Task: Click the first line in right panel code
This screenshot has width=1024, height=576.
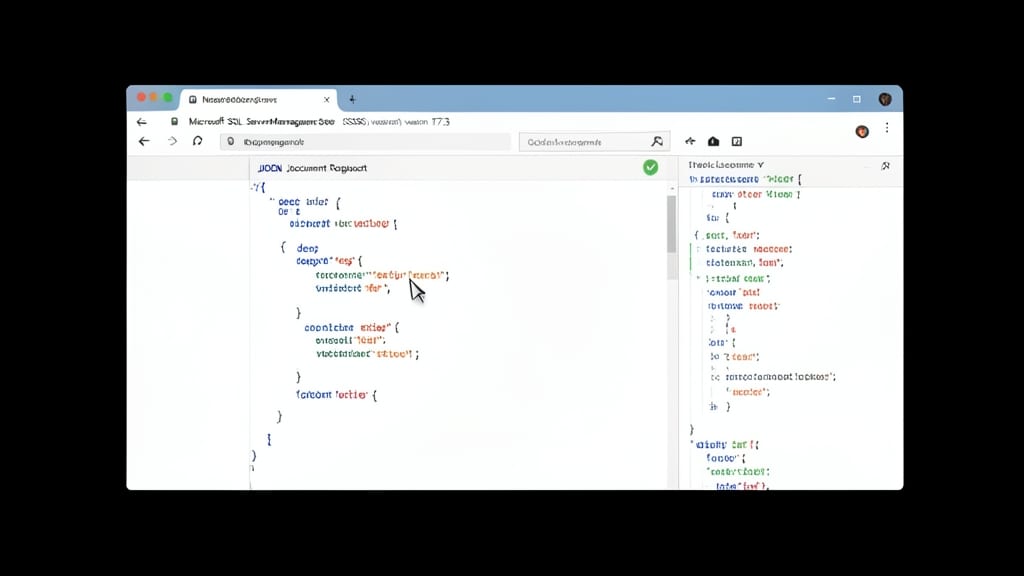Action: click(744, 179)
